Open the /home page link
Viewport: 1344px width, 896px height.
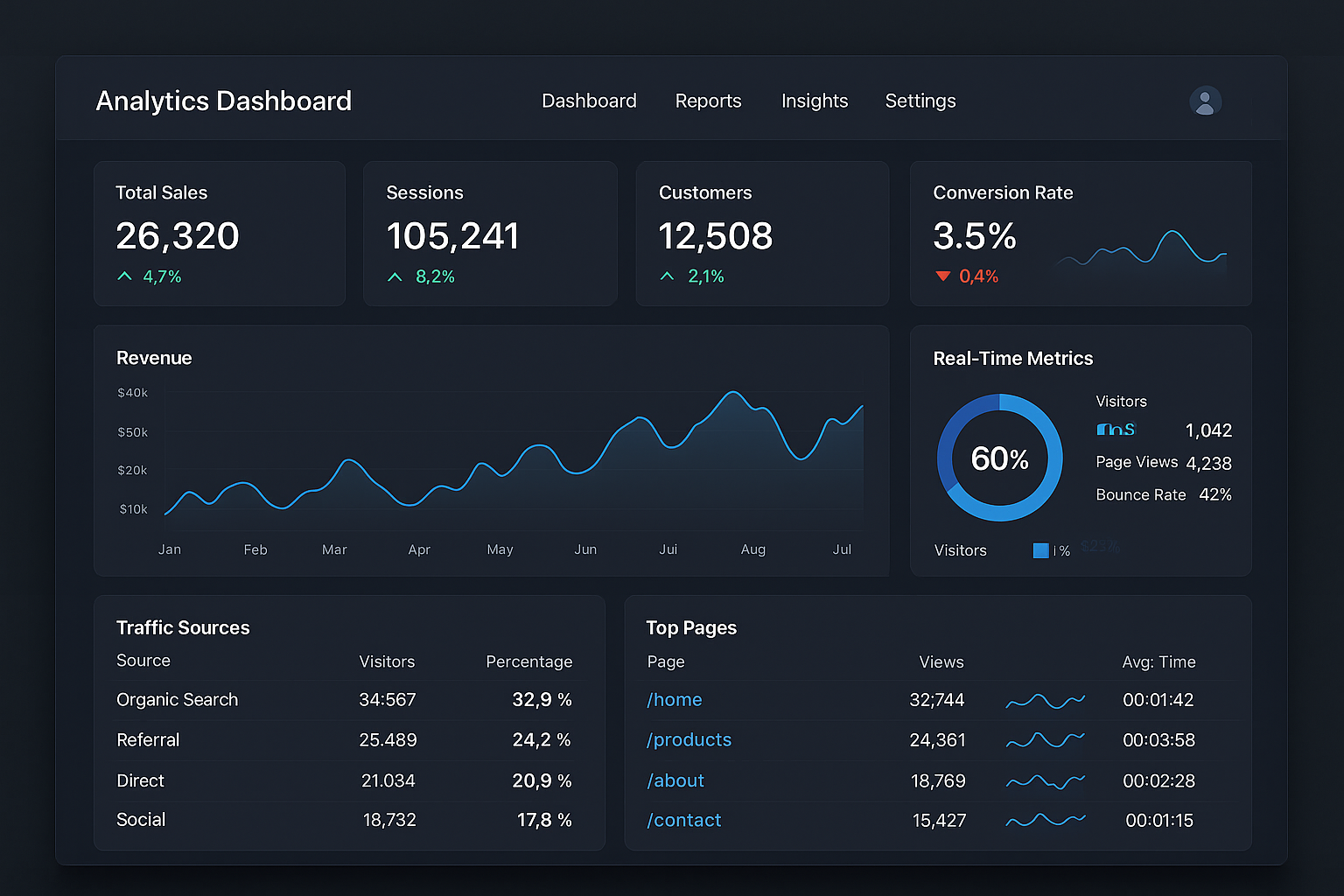tap(674, 700)
